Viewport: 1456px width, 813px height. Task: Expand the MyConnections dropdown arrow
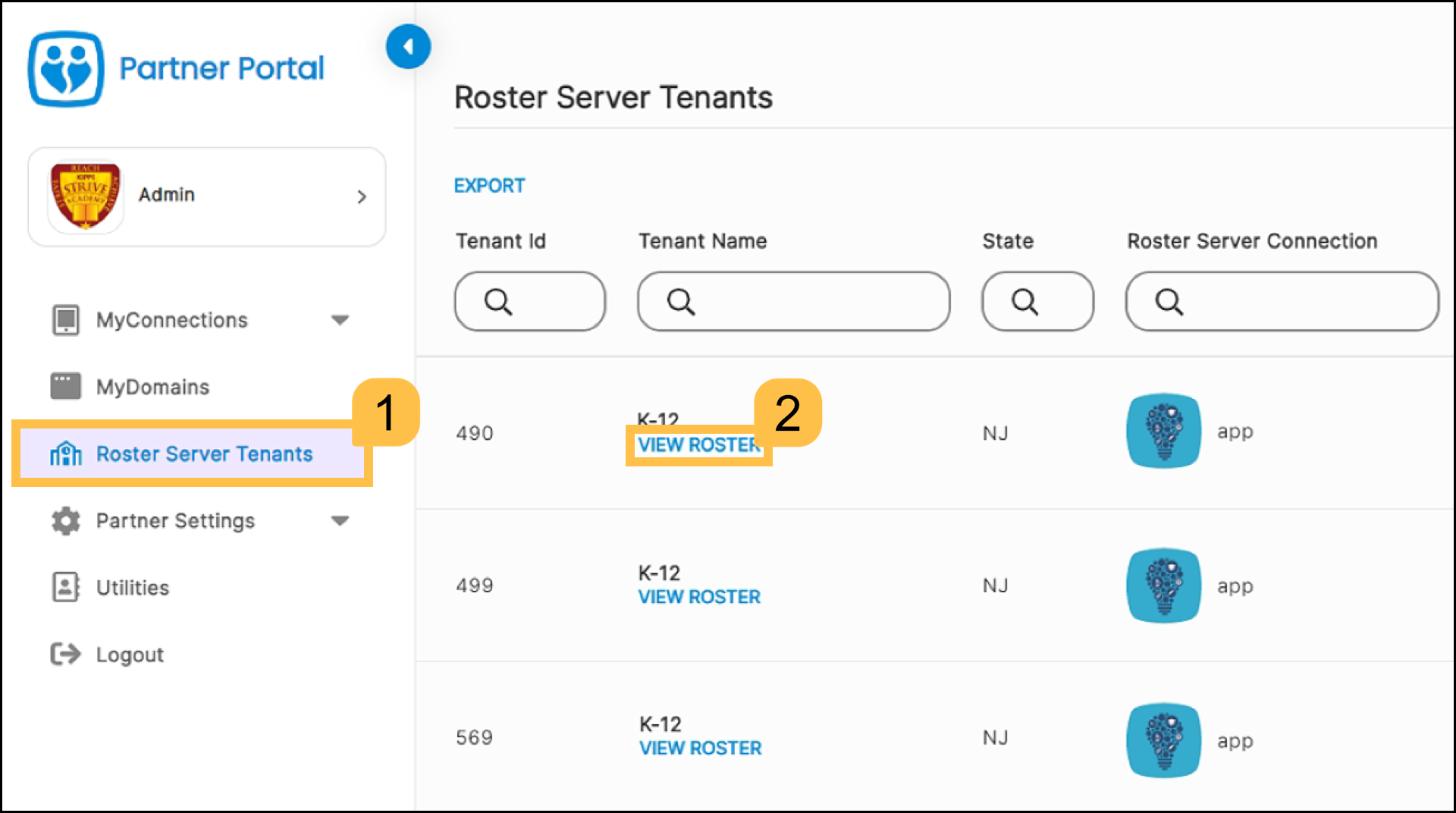pos(340,320)
